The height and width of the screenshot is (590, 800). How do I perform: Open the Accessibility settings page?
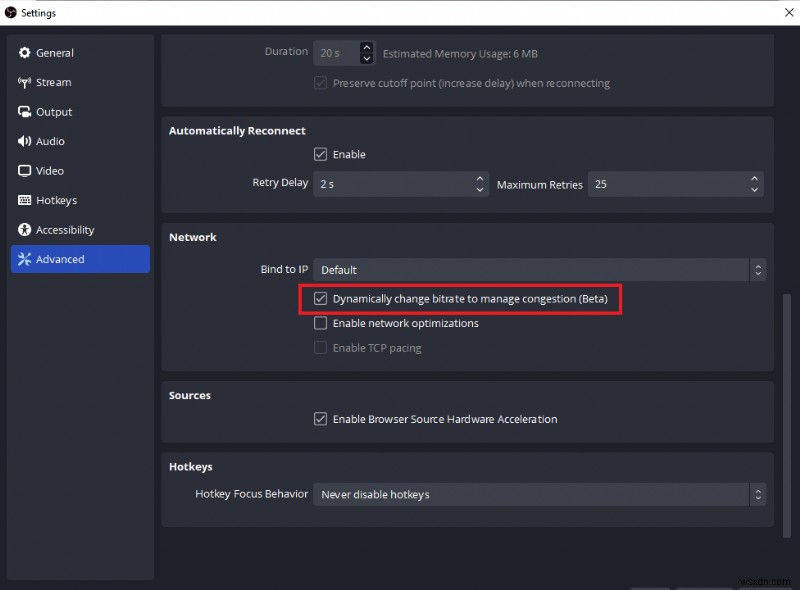pos(80,230)
